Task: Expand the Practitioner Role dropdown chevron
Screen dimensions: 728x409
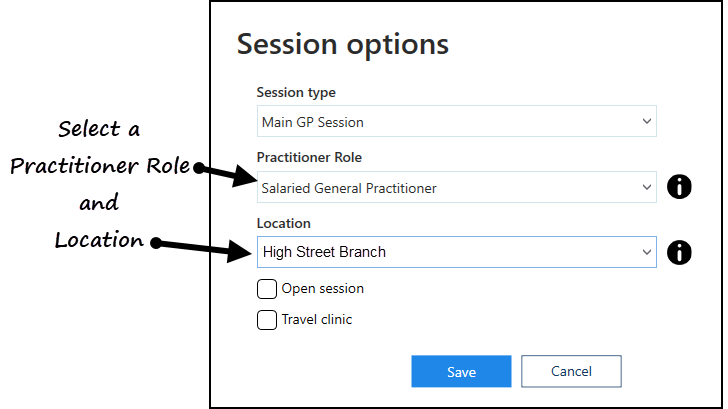Action: 647,187
